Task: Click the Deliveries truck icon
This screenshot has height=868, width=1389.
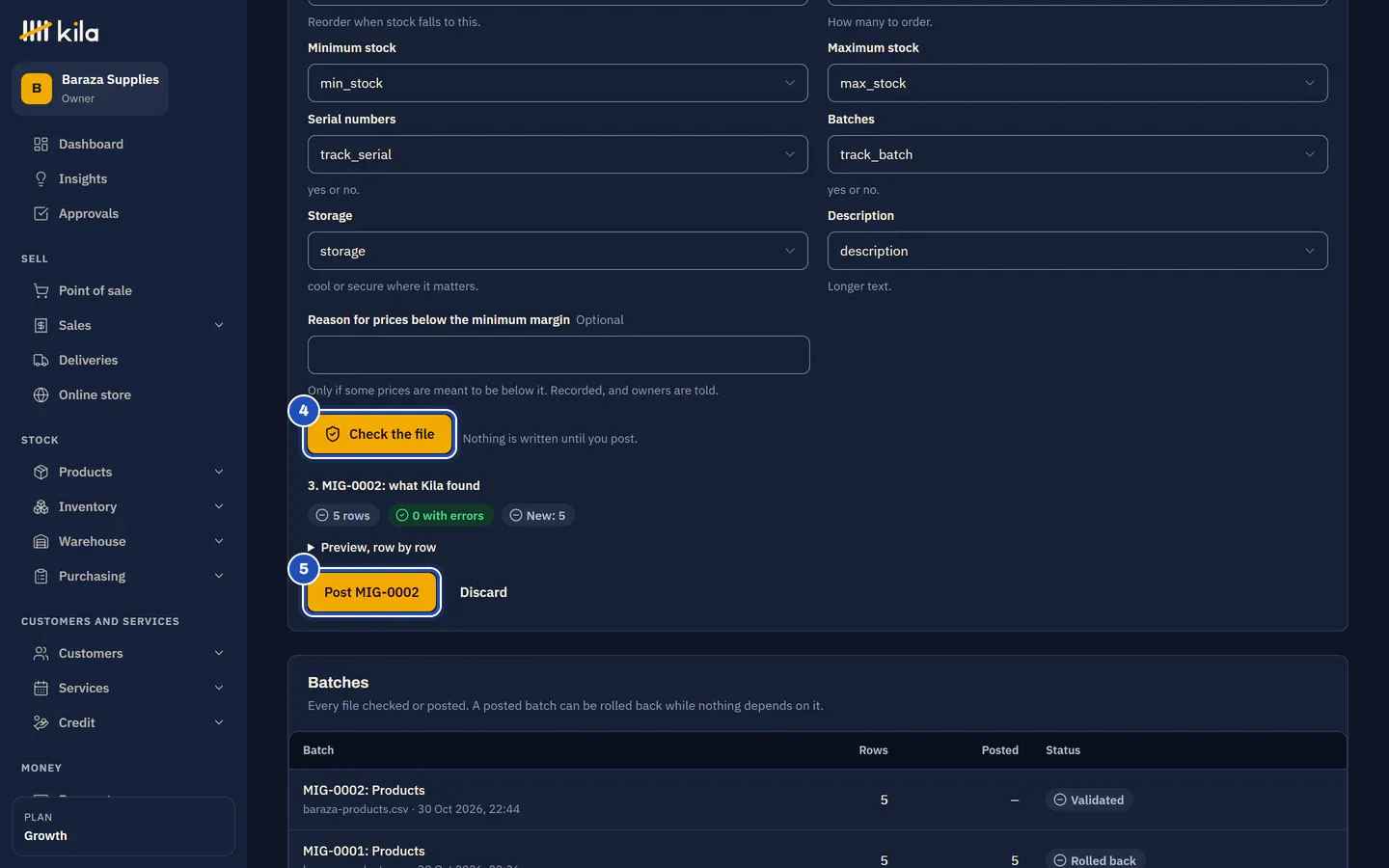Action: click(x=41, y=360)
